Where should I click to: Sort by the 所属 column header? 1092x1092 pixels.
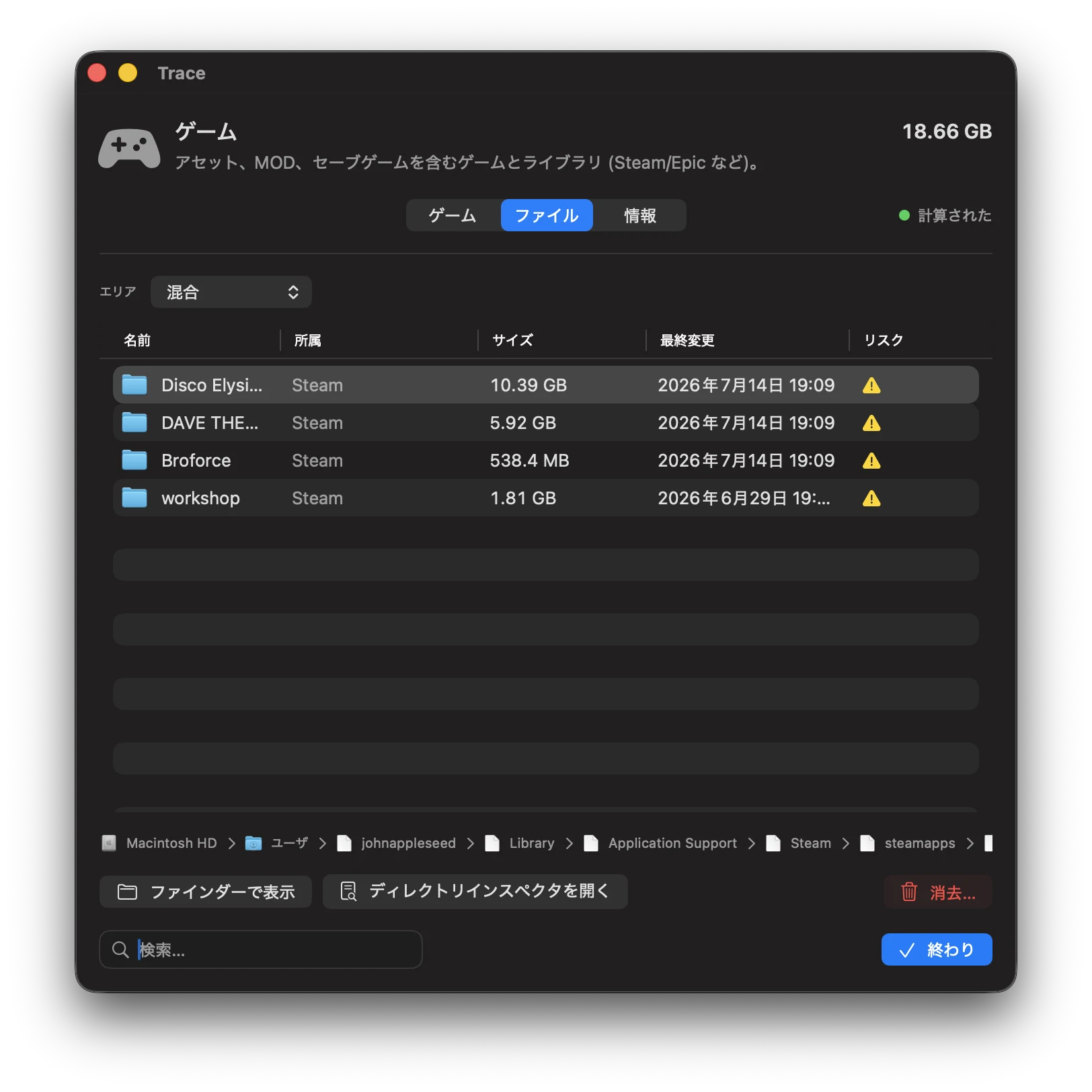(308, 340)
